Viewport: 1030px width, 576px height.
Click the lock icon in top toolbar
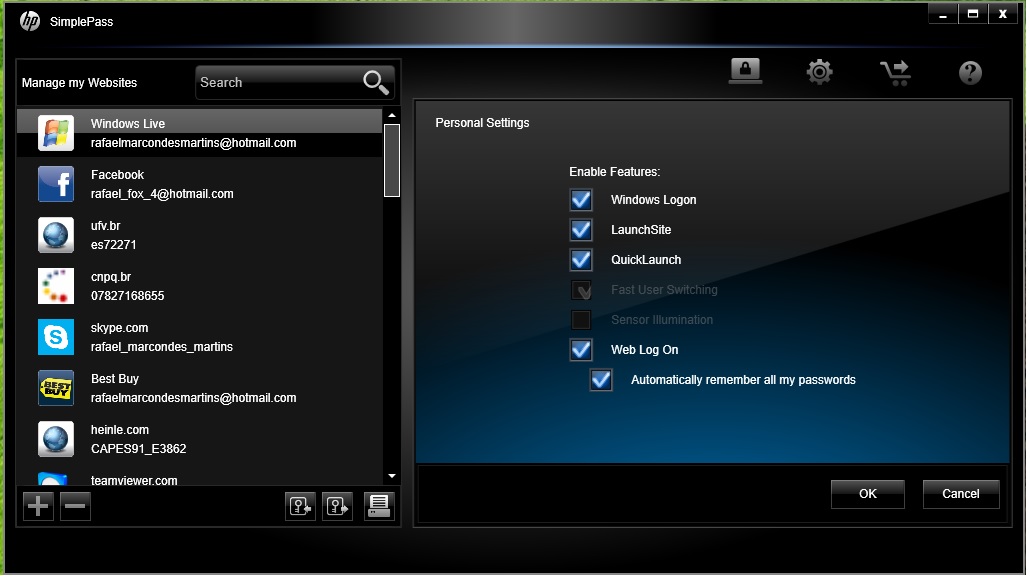point(745,71)
